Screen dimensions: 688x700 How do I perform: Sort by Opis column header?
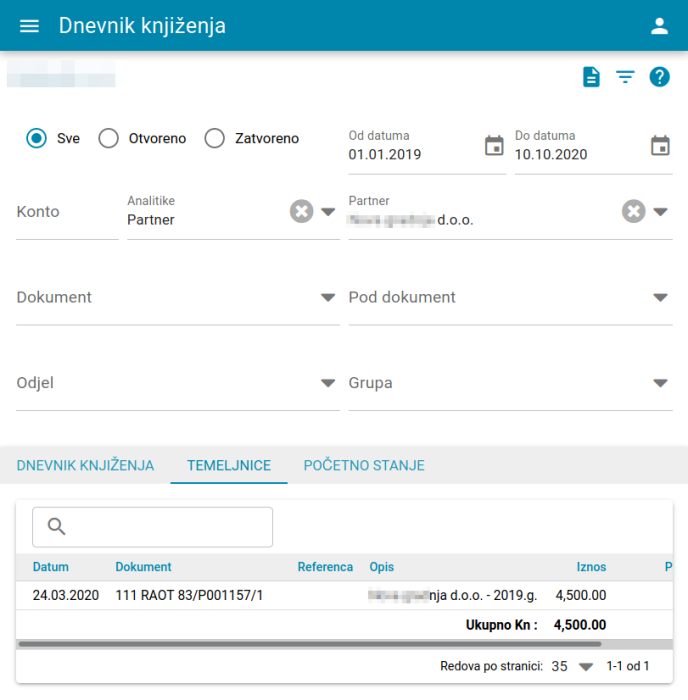tap(381, 567)
